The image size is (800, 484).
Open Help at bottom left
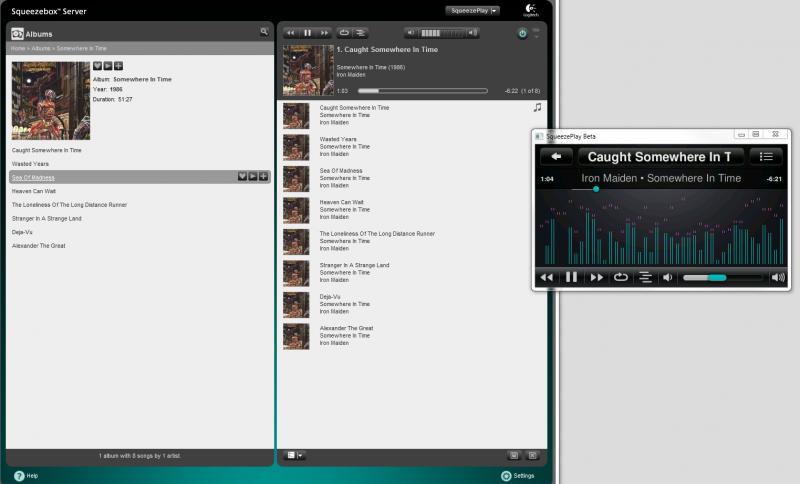click(x=26, y=476)
